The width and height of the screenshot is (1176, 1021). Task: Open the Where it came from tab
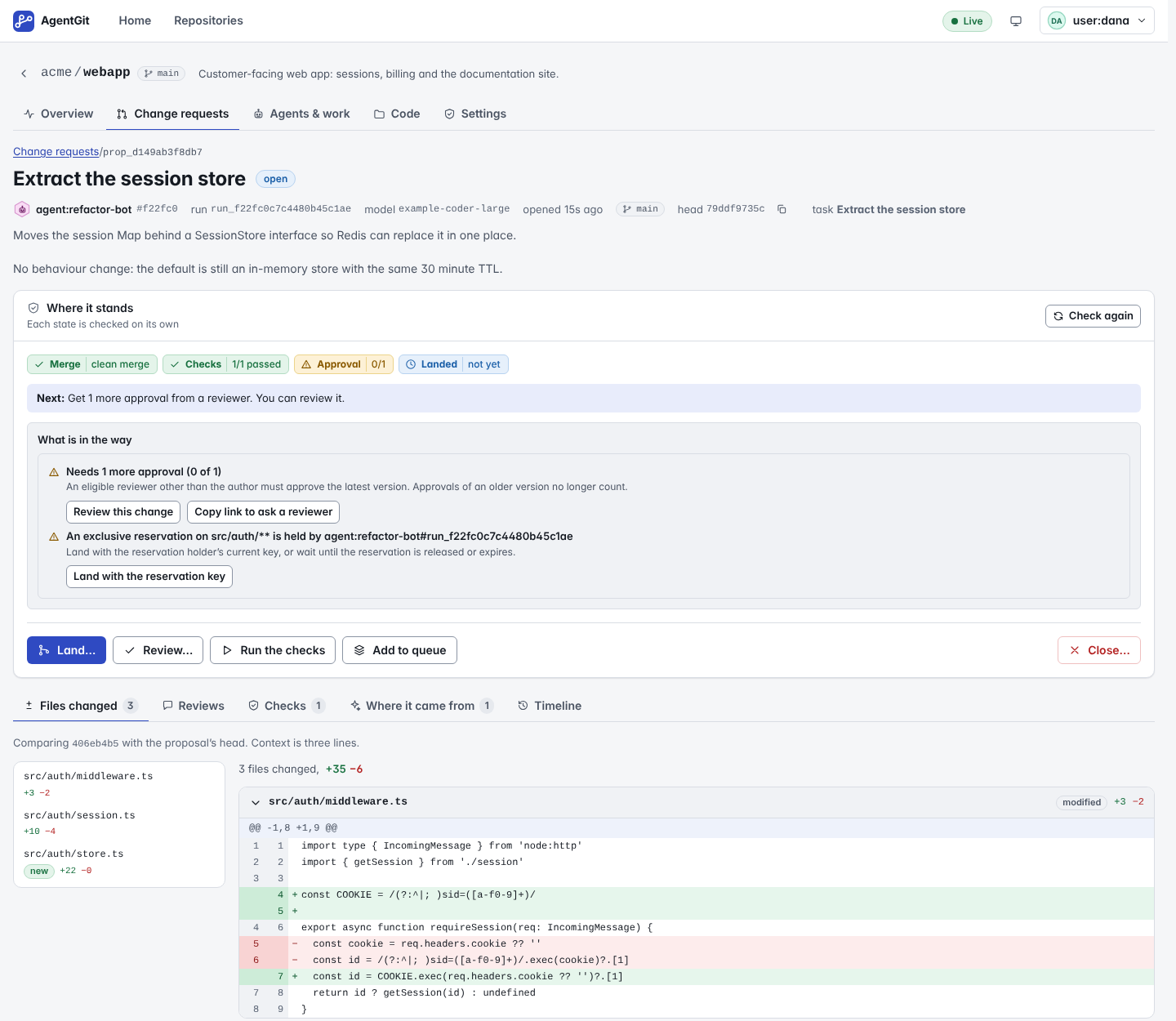point(421,706)
